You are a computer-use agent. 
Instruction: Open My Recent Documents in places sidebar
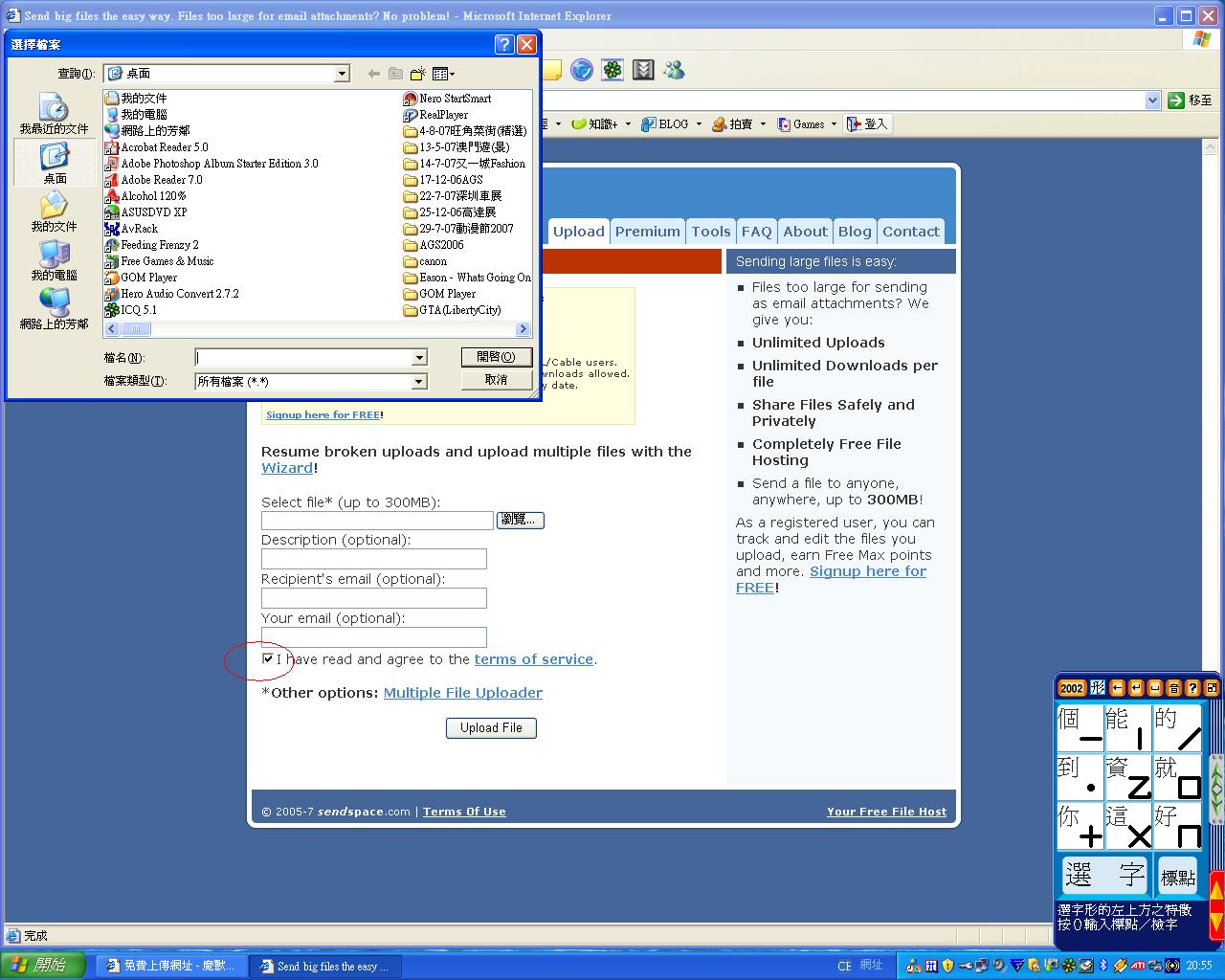coord(54,114)
